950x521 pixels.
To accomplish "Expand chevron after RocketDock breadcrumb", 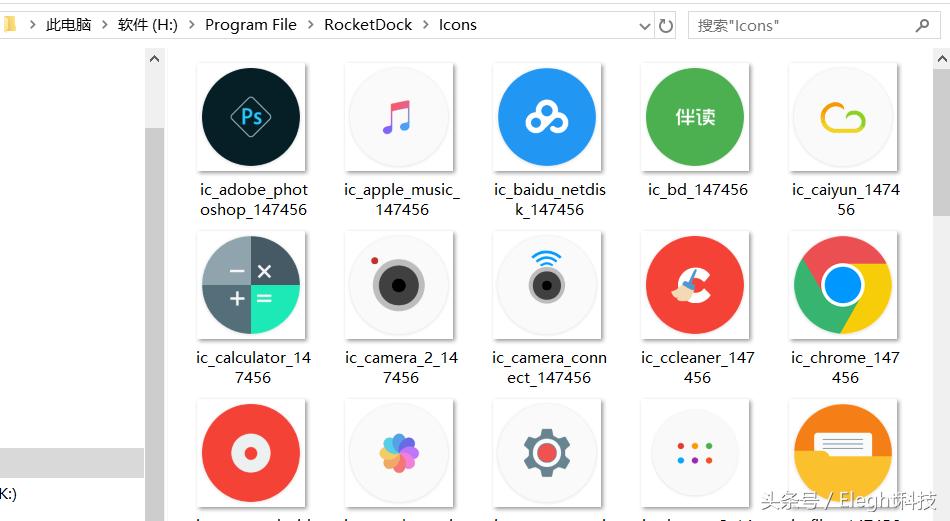I will (425, 25).
